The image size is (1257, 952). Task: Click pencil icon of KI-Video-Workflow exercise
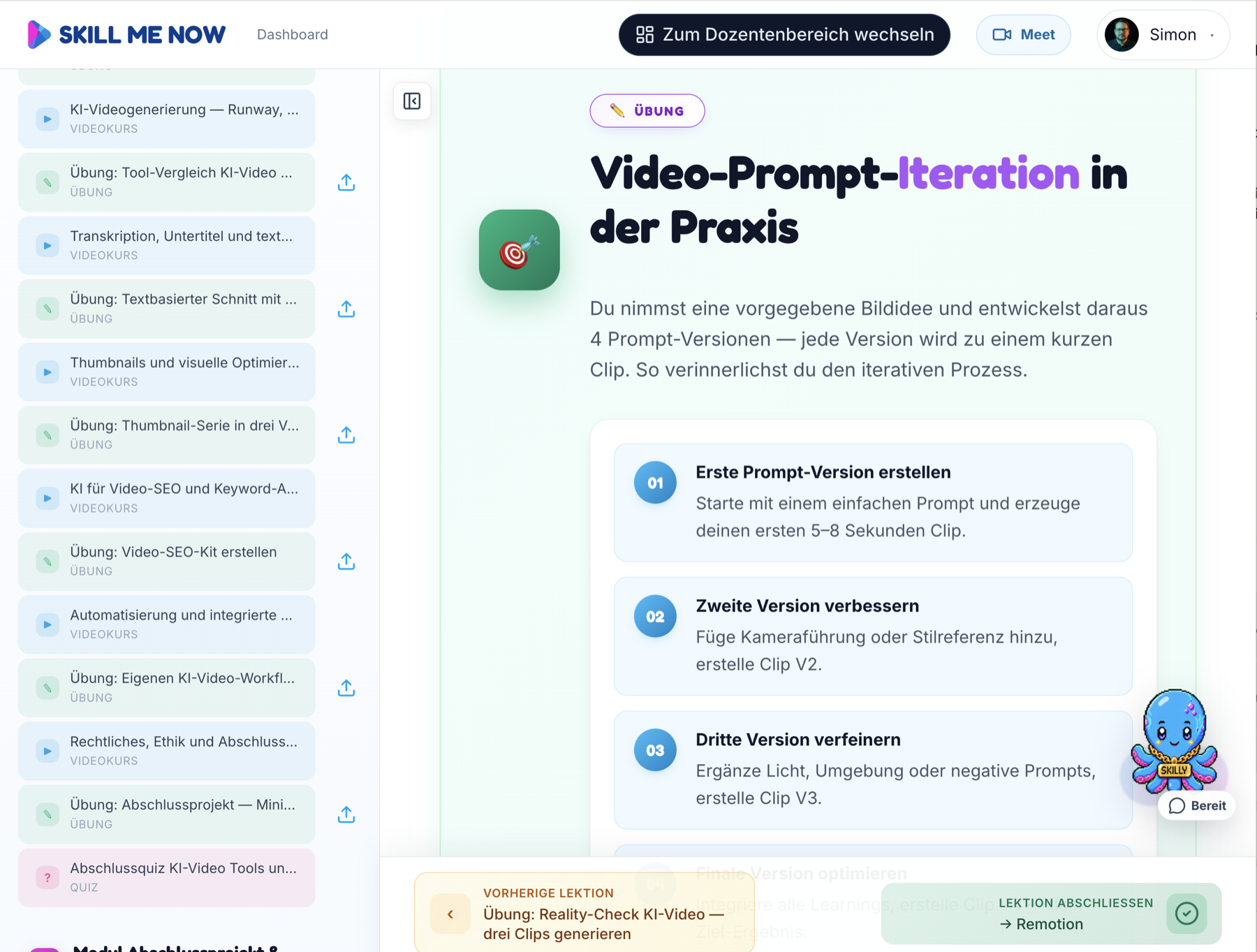47,688
